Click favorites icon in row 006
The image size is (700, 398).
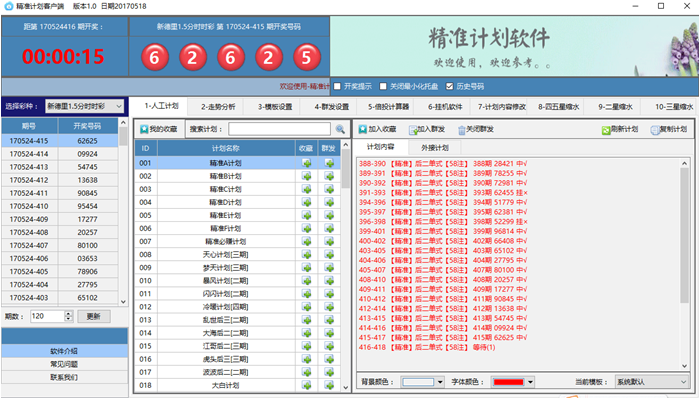(x=306, y=228)
